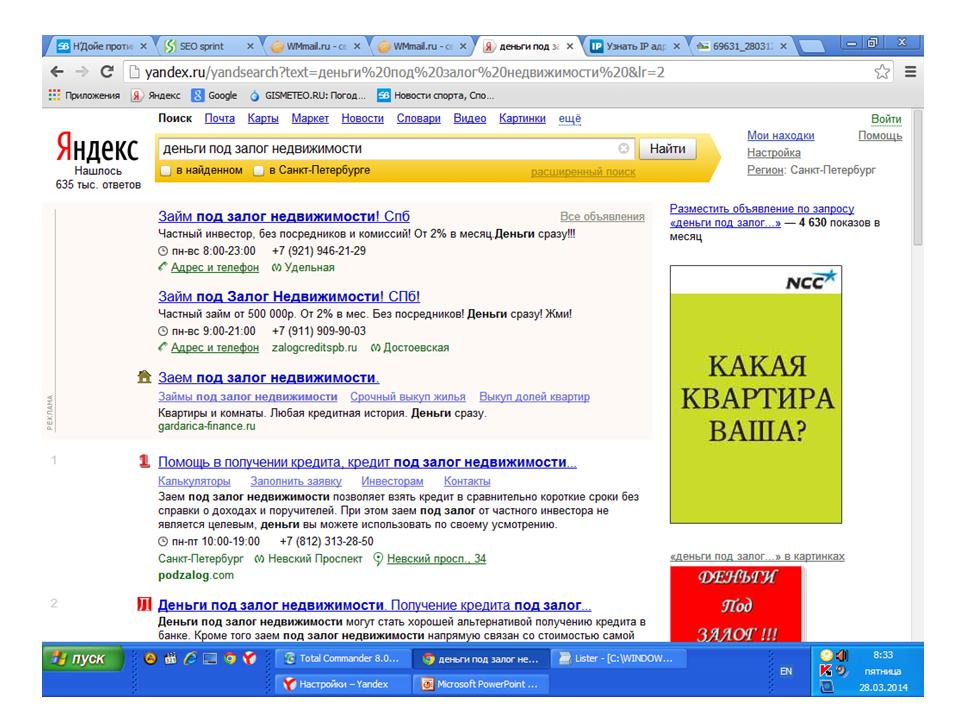Screen dimensions: 960x720
Task: Click the Яндекс logo
Action: 97,147
